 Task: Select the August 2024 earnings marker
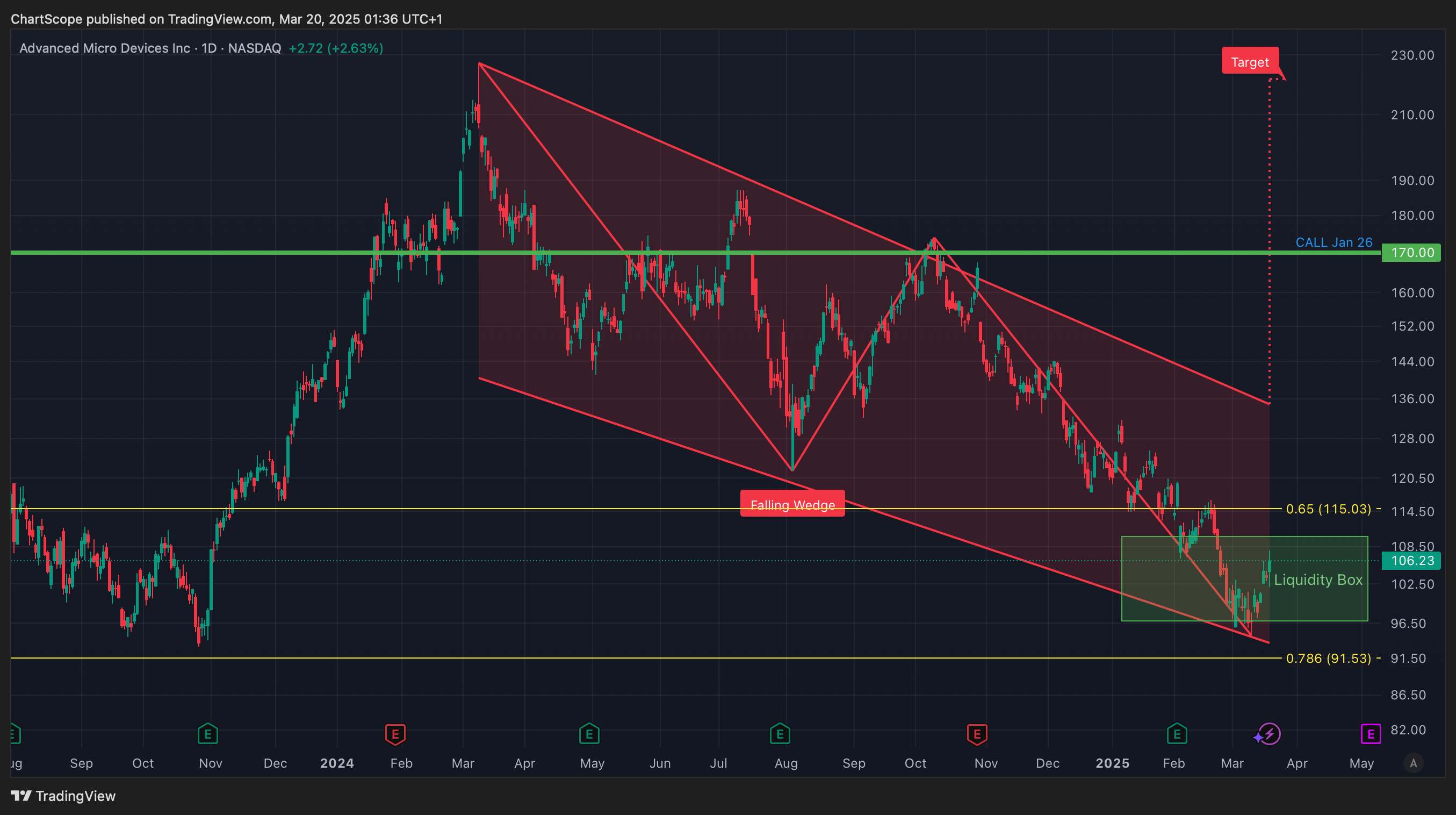780,734
